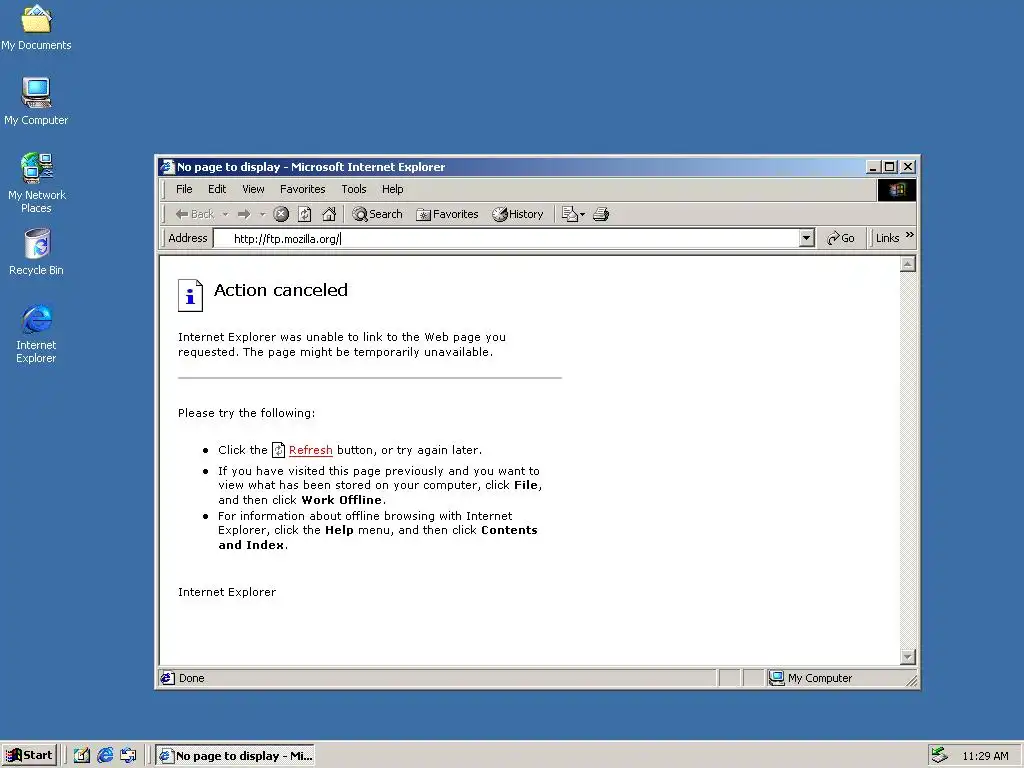Open the Forward history dropdown arrow
The width and height of the screenshot is (1024, 768).
coord(263,214)
